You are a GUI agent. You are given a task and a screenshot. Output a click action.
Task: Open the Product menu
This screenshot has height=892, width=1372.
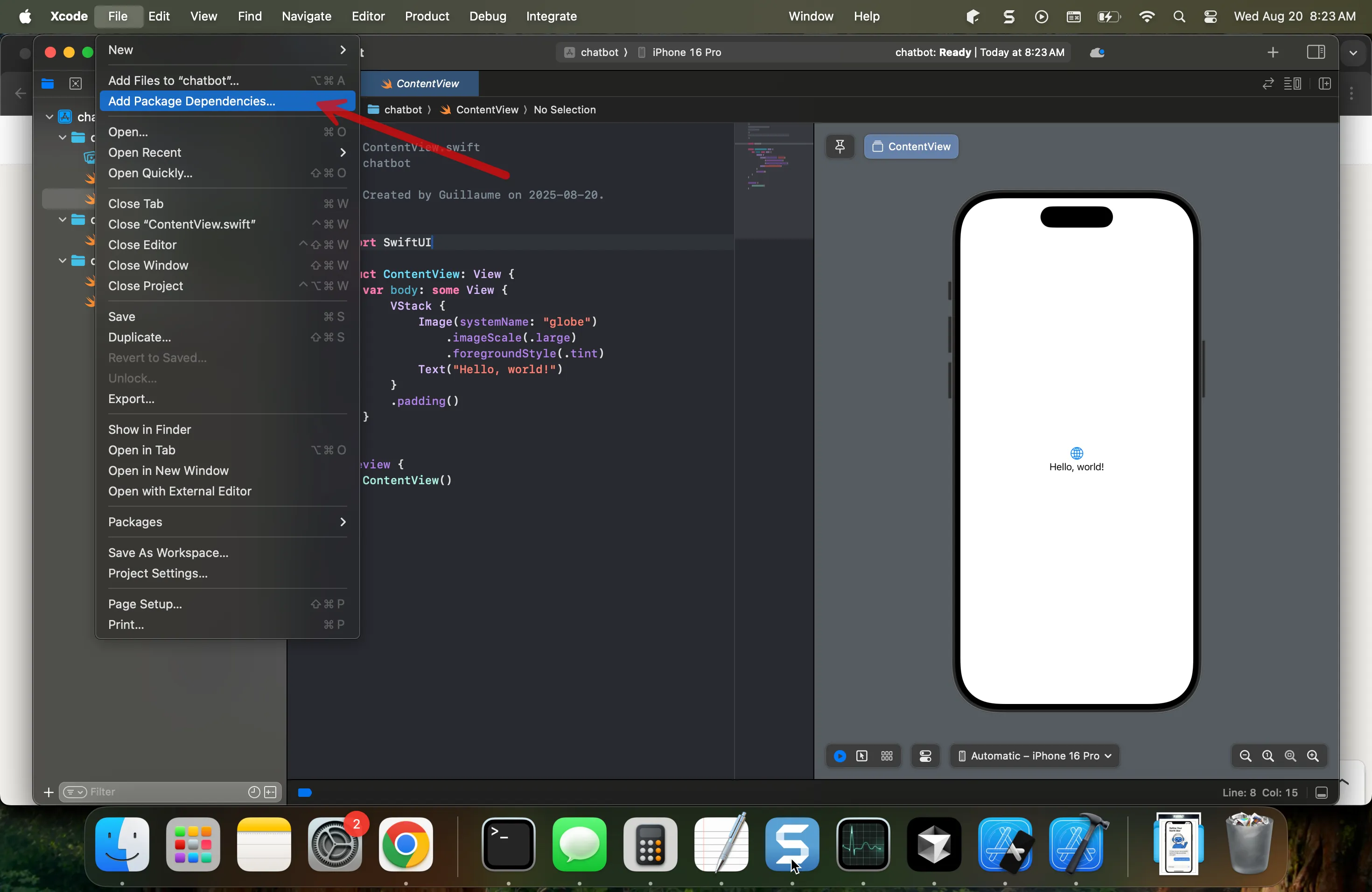click(427, 16)
